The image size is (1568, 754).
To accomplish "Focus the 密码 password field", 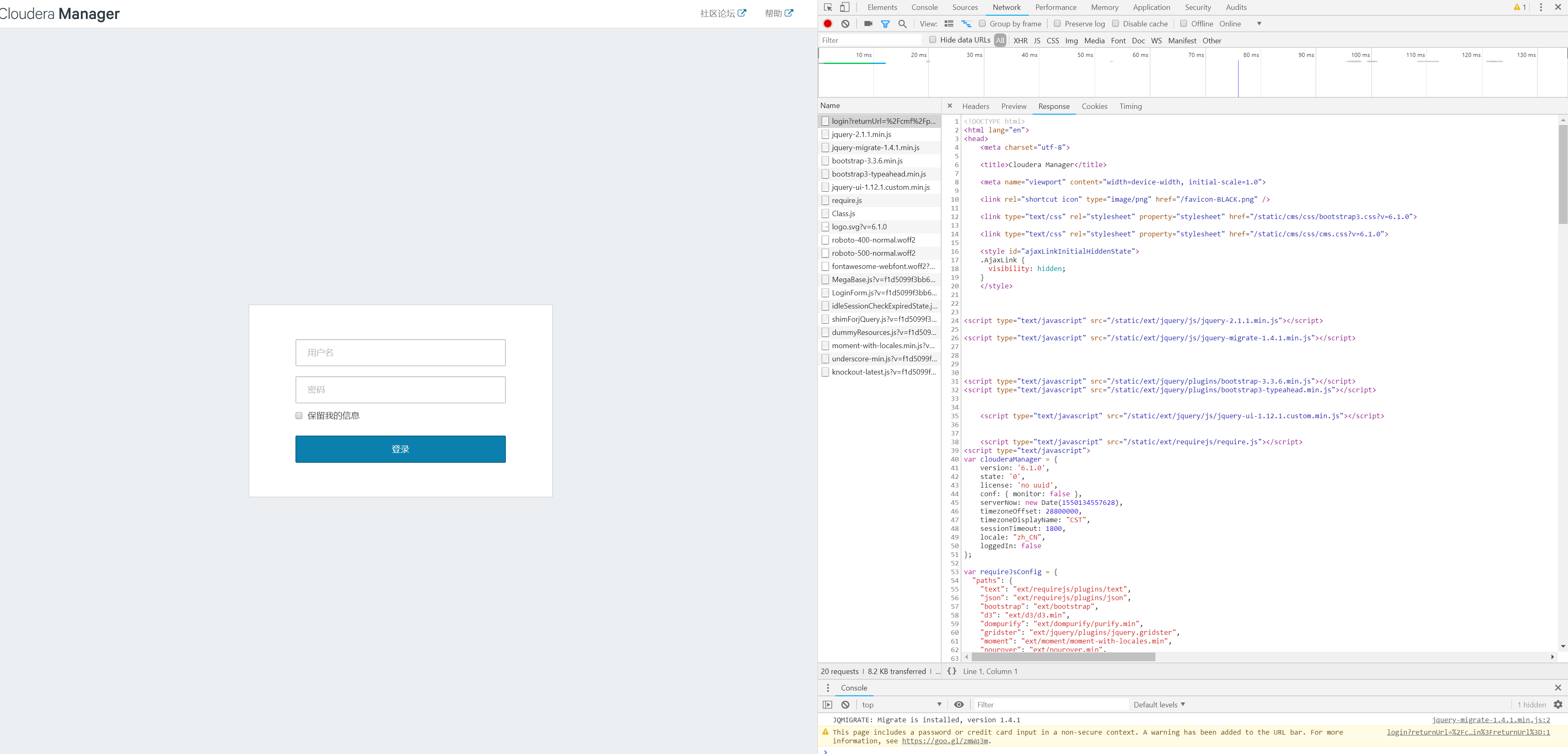I will pos(401,389).
